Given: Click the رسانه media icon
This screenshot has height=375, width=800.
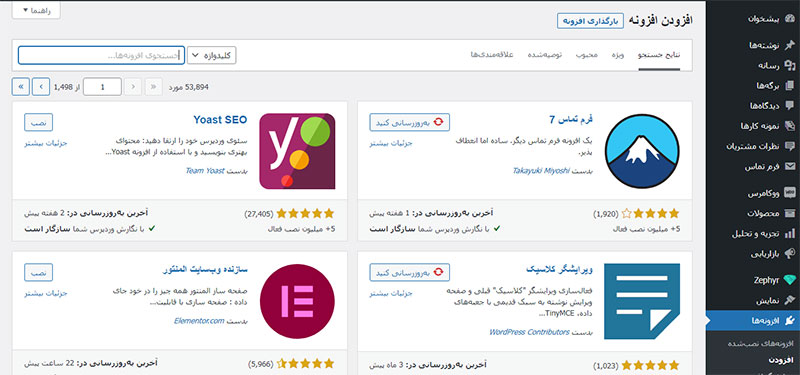Looking at the screenshot, I should pyautogui.click(x=790, y=65).
